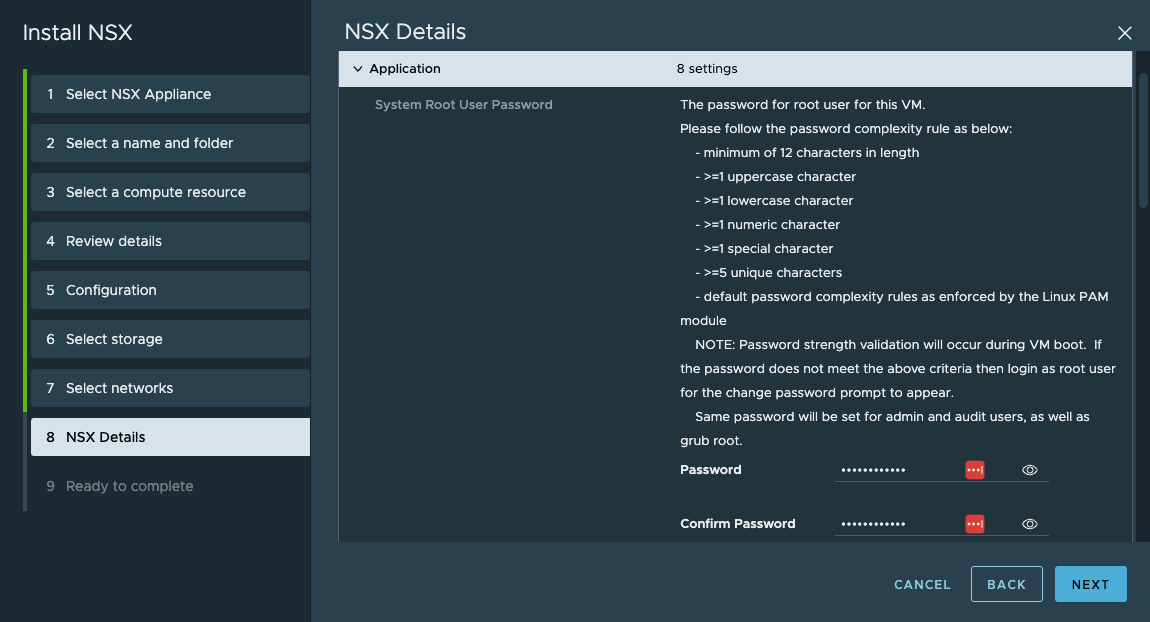The height and width of the screenshot is (622, 1150).
Task: Open step 7 Select networks
Action: [170, 388]
